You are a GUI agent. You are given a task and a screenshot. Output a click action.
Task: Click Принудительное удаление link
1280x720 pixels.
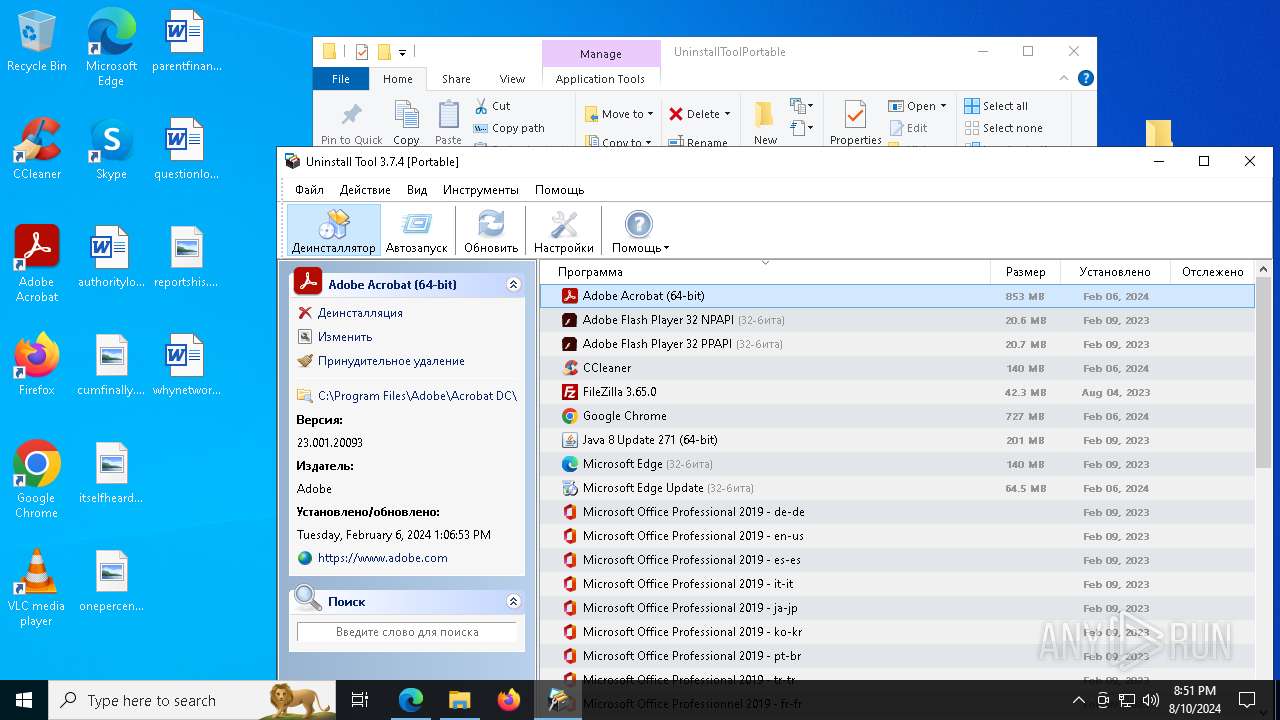click(x=391, y=361)
